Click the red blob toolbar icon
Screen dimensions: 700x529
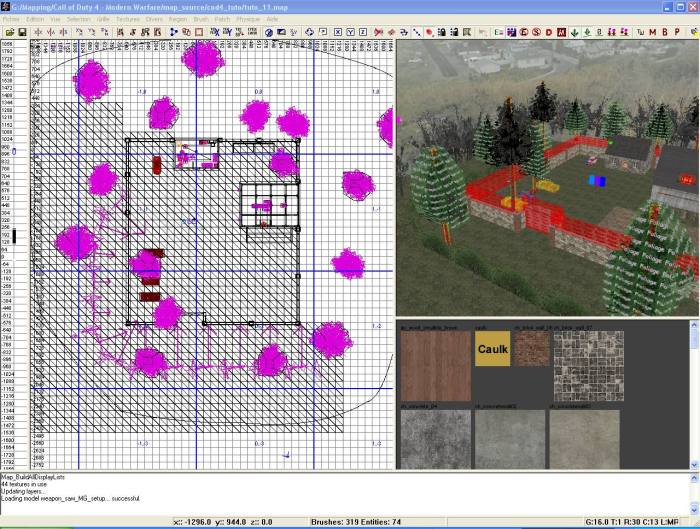(x=429, y=32)
